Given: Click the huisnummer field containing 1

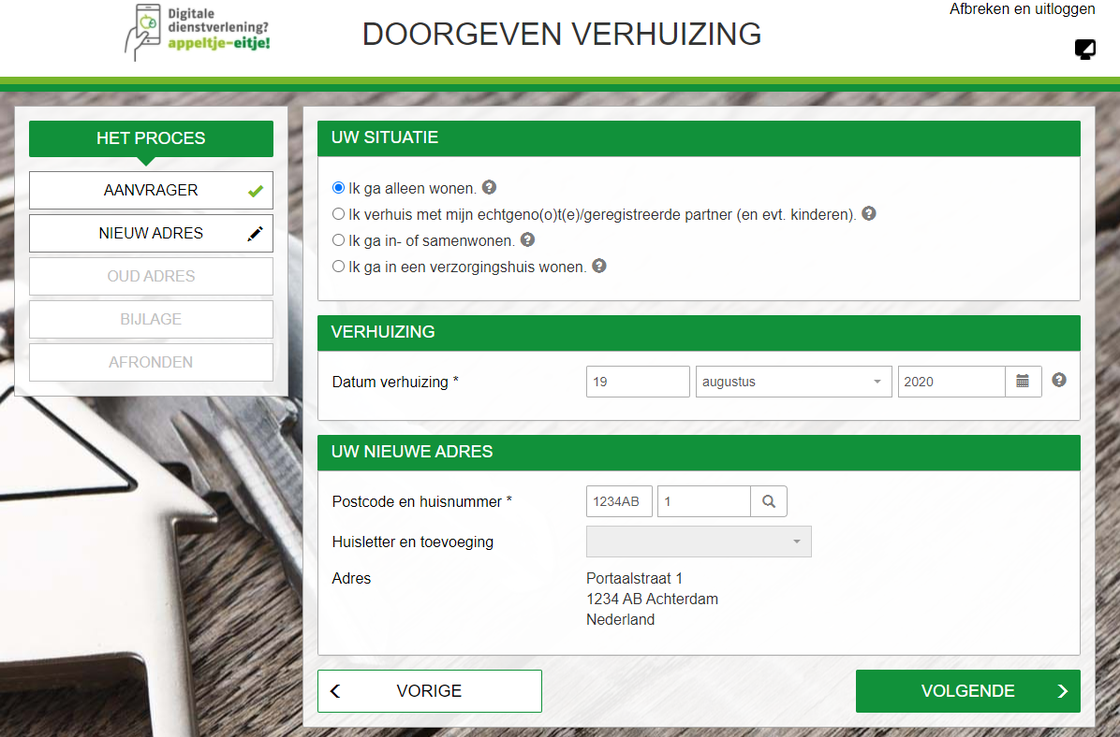Looking at the screenshot, I should [704, 501].
